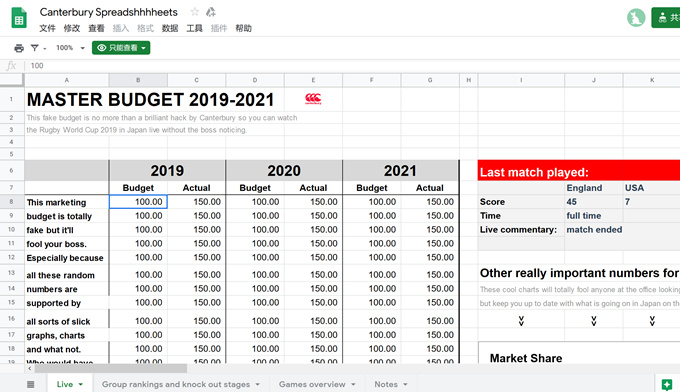680x392 pixels.
Task: Click the Google Sheets home icon
Action: 19,18
